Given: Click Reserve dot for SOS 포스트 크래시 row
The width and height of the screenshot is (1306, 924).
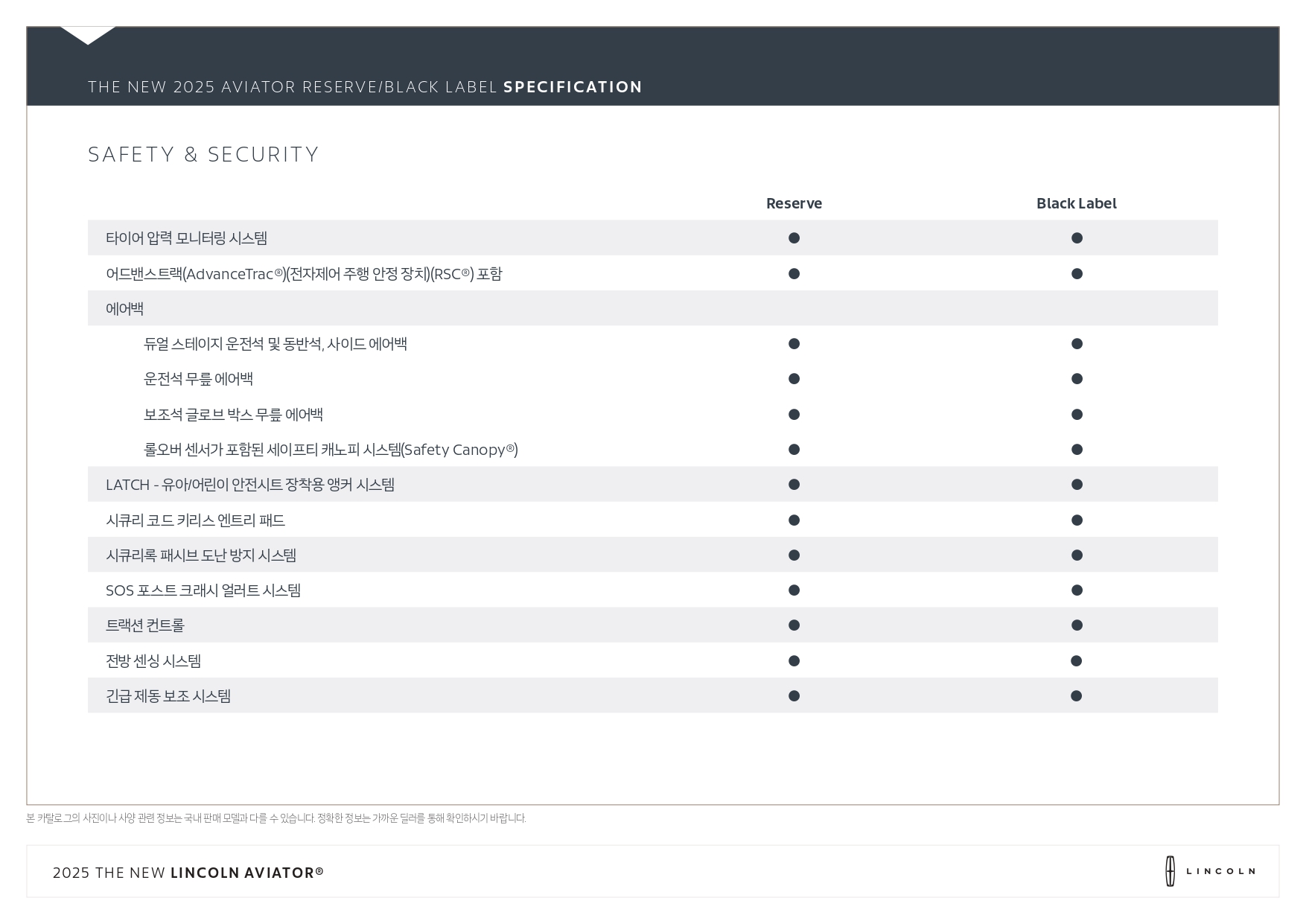Looking at the screenshot, I should pos(794,590).
